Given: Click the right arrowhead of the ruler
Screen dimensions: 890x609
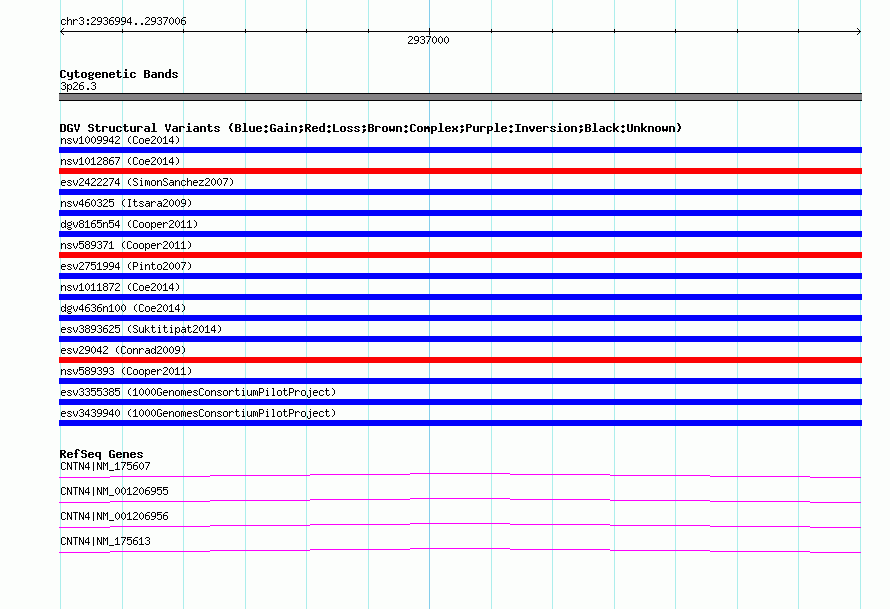Looking at the screenshot, I should click(859, 32).
